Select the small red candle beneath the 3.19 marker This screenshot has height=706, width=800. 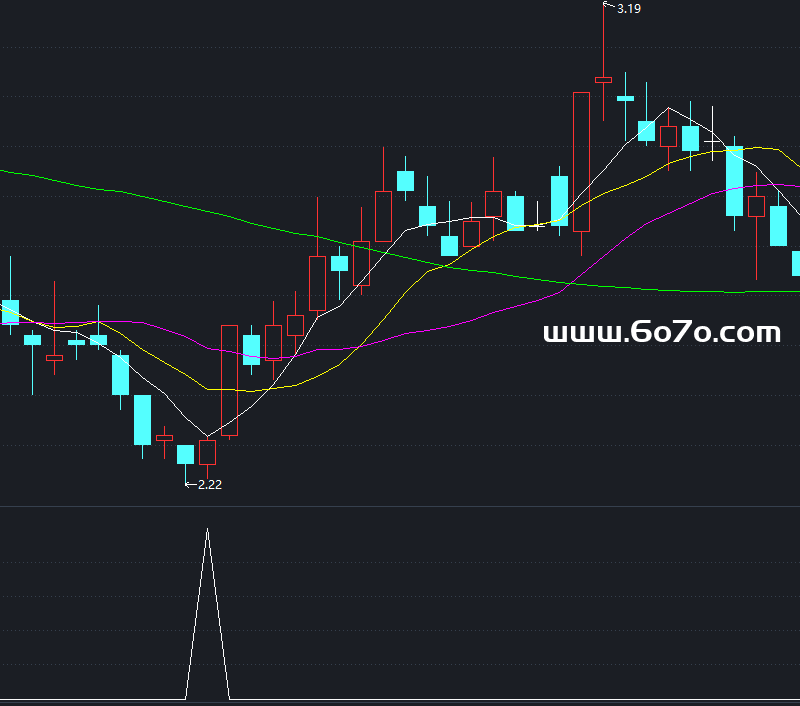click(603, 79)
